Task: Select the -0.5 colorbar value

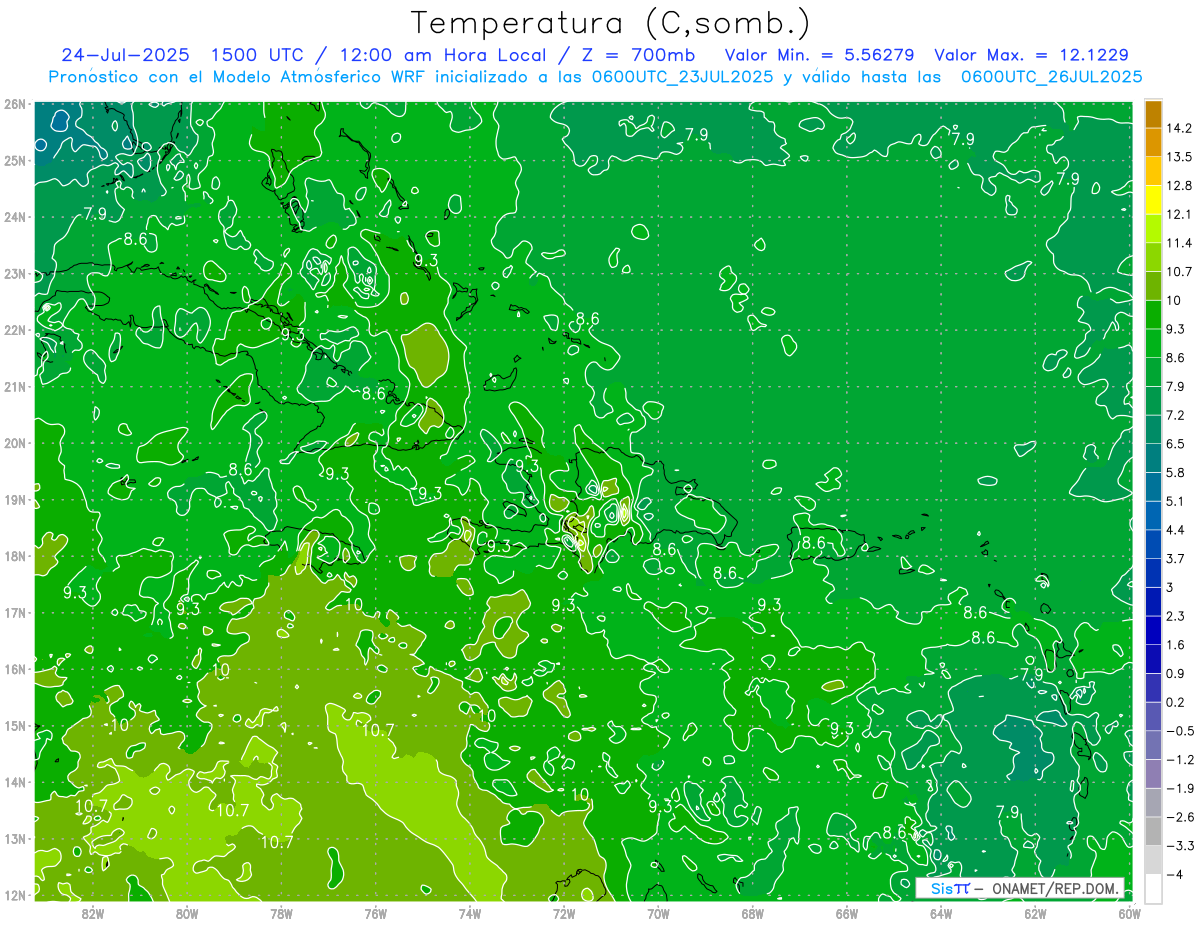Action: 1180,731
